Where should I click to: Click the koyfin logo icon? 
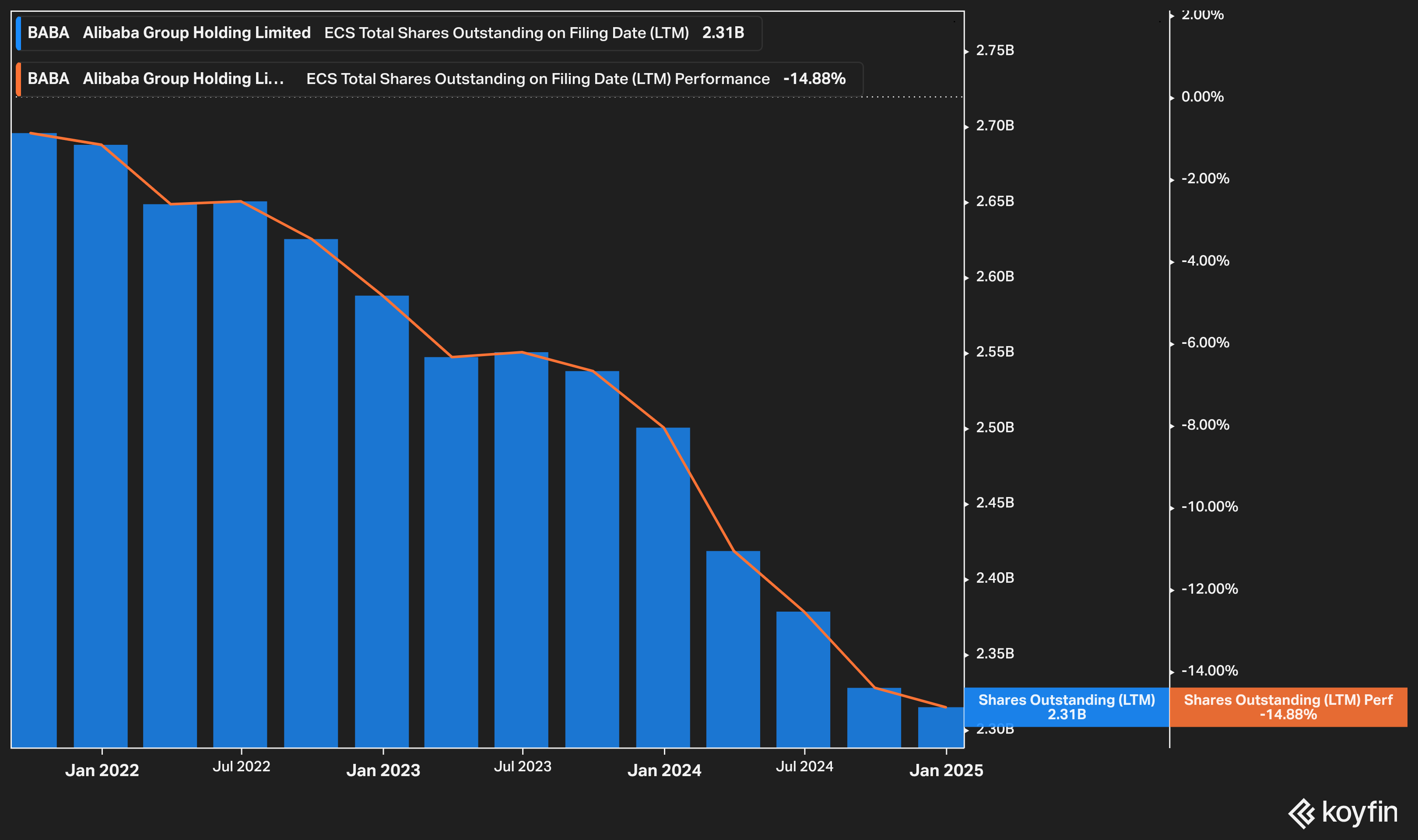point(1302,813)
